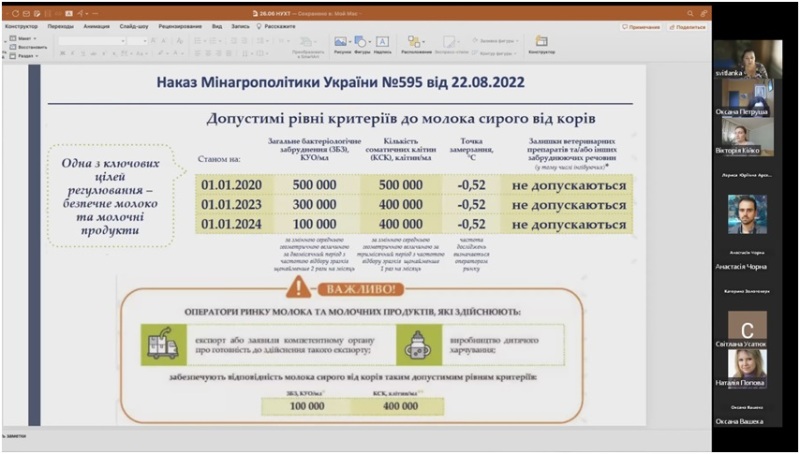Open the Переходы tab

pos(61,26)
